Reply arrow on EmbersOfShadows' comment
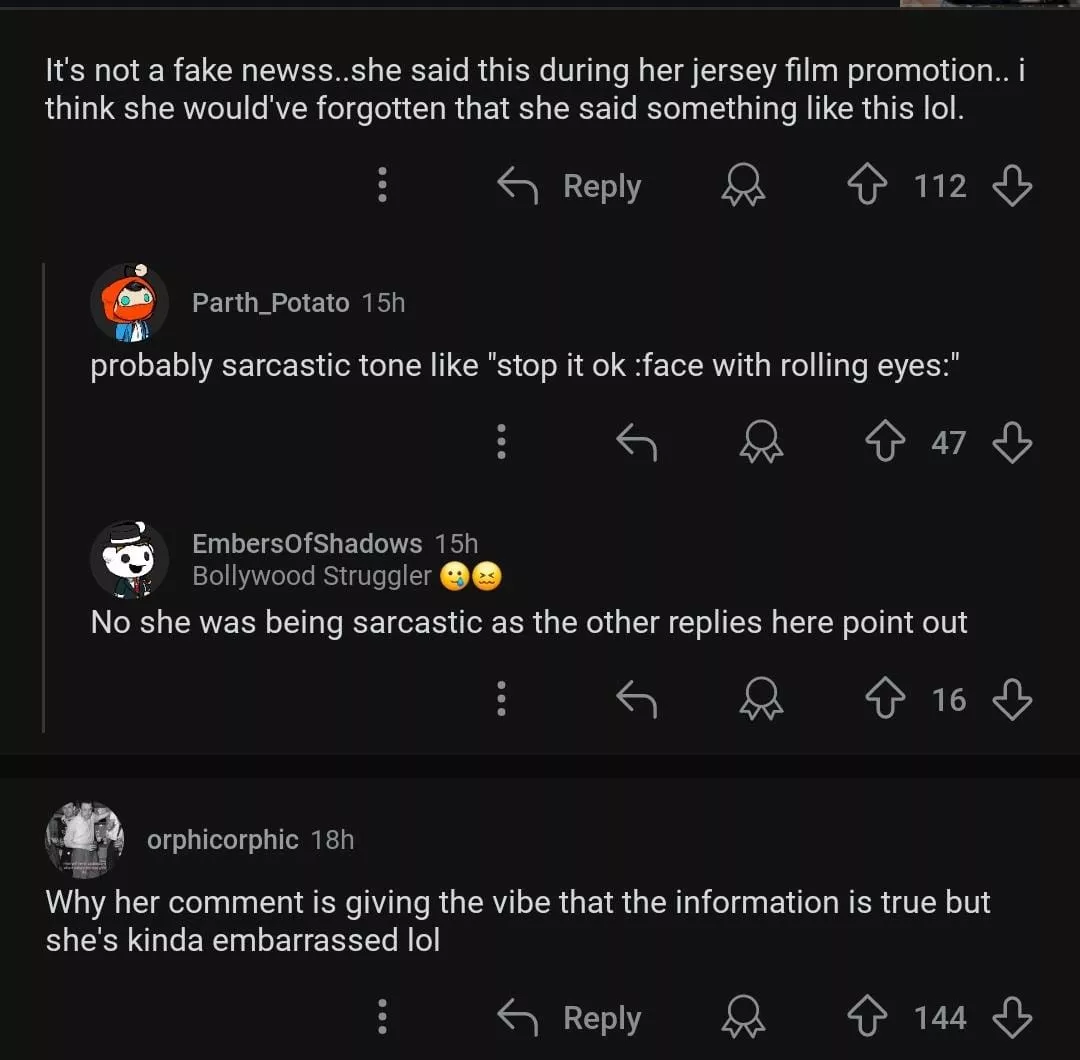Image resolution: width=1080 pixels, height=1060 pixels. click(636, 699)
